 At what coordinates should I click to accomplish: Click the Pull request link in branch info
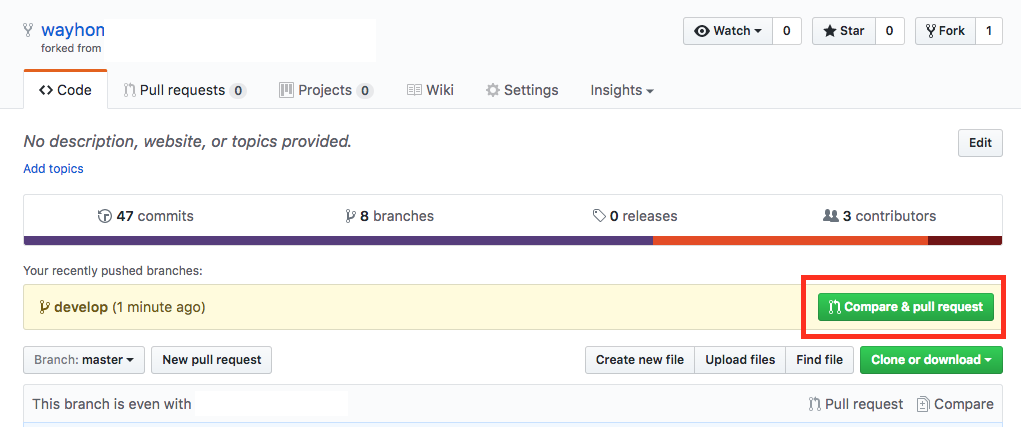pyautogui.click(x=856, y=404)
